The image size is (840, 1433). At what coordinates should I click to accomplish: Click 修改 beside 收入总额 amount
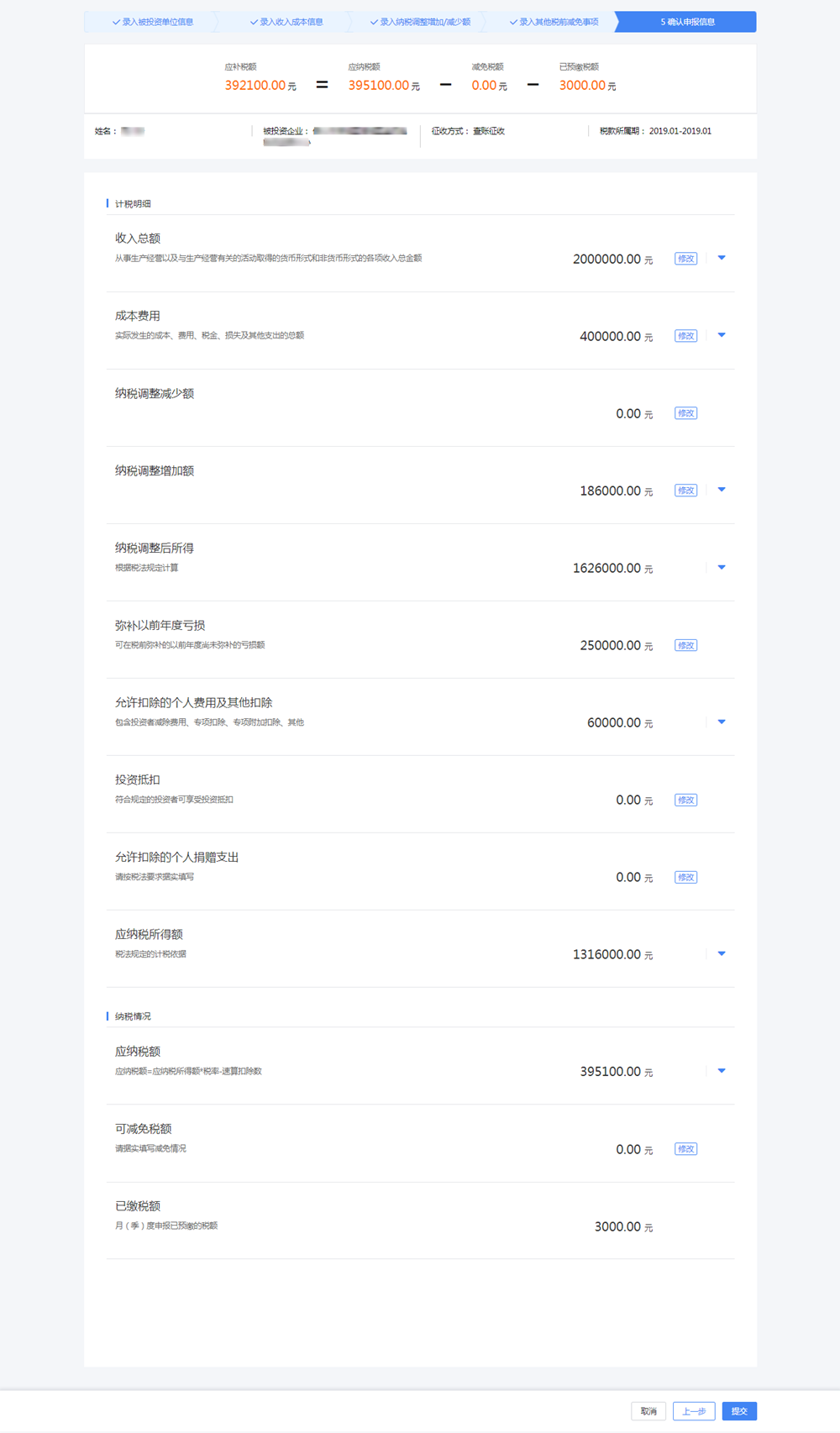click(686, 259)
